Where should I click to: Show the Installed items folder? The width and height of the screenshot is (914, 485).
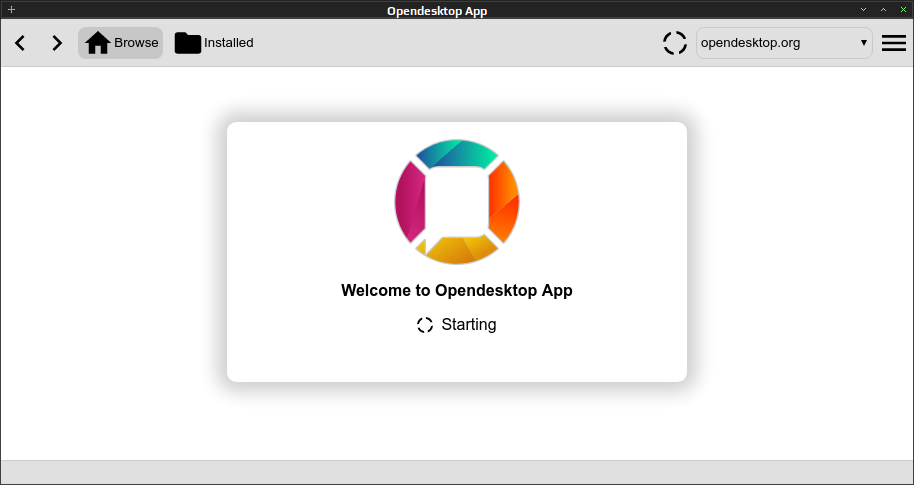point(214,43)
